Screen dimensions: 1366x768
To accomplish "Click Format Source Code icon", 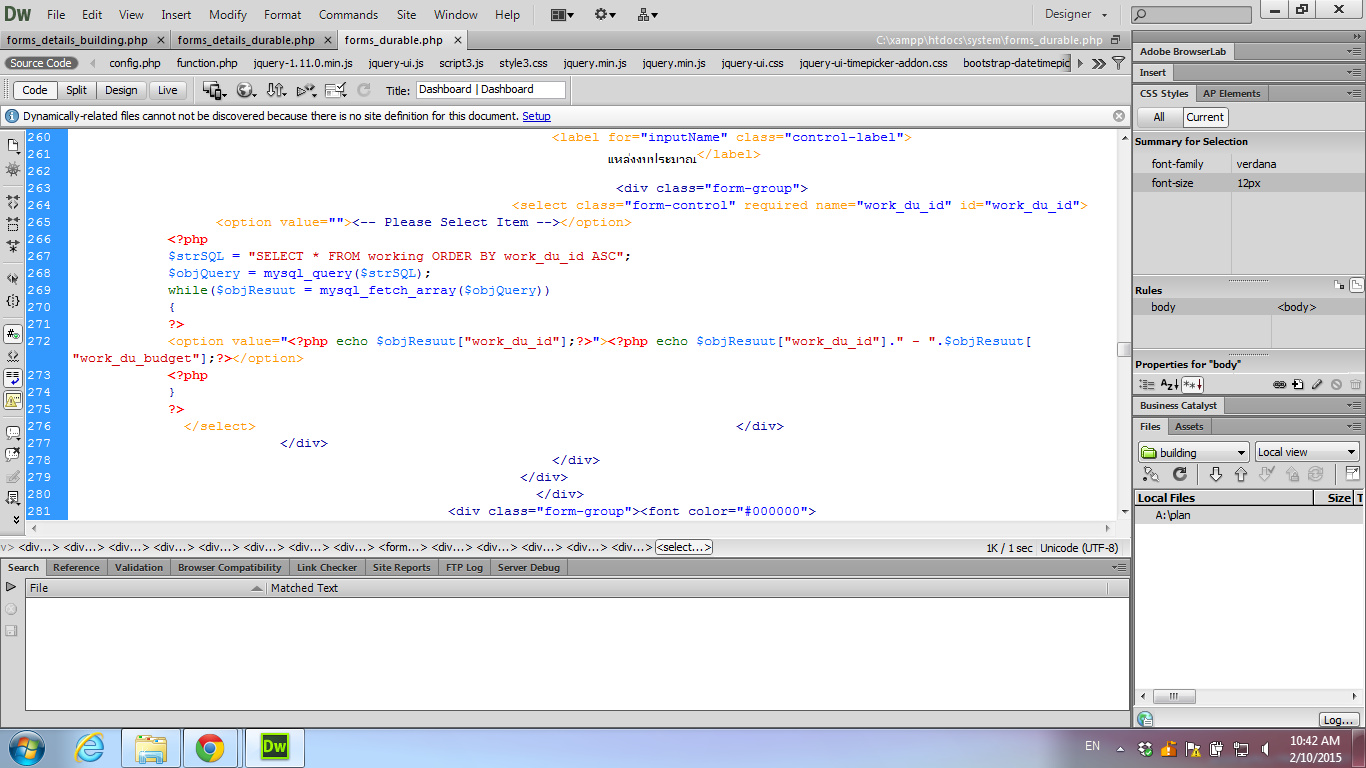I will pos(13,497).
